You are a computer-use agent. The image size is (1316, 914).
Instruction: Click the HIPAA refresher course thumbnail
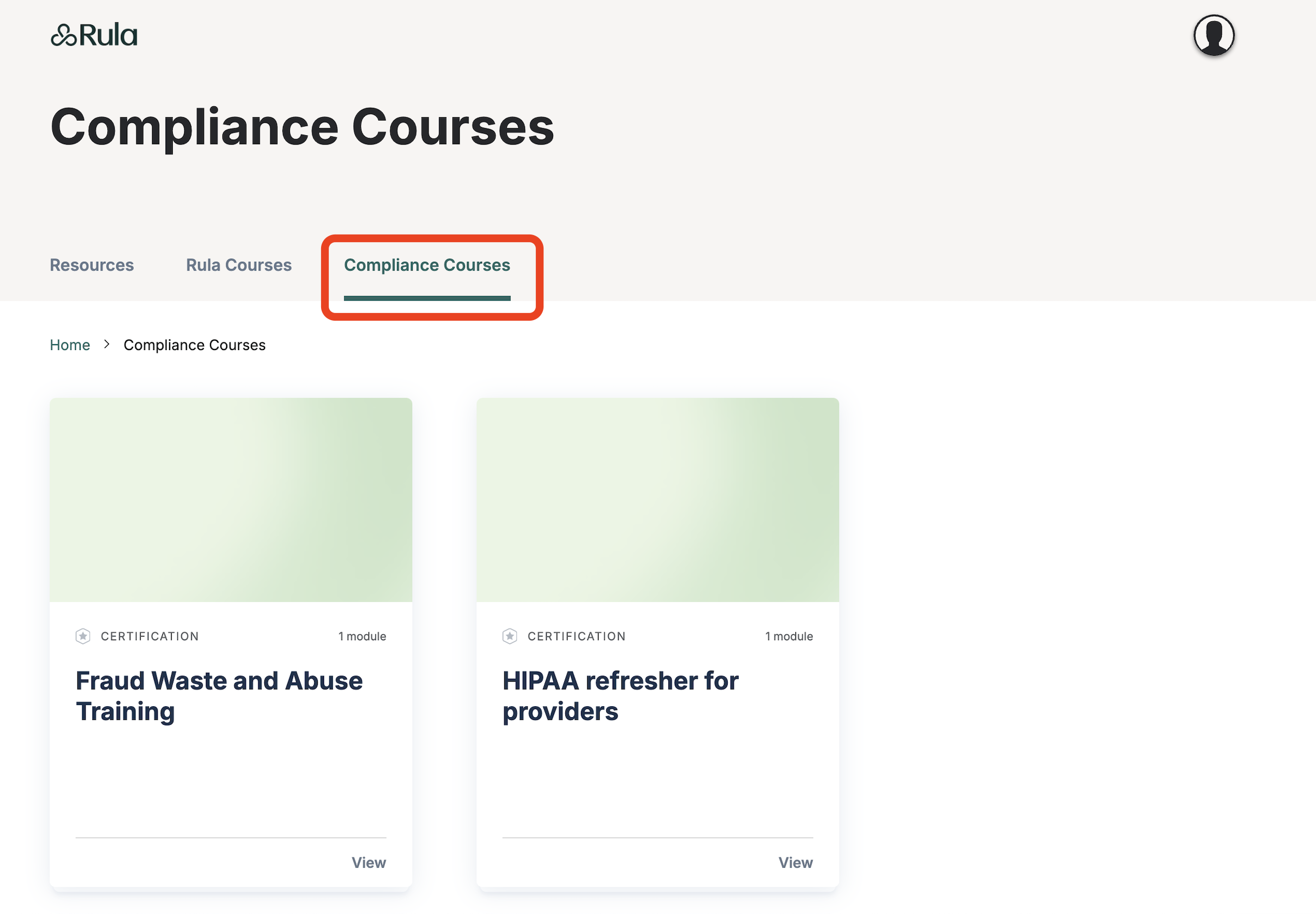point(657,500)
